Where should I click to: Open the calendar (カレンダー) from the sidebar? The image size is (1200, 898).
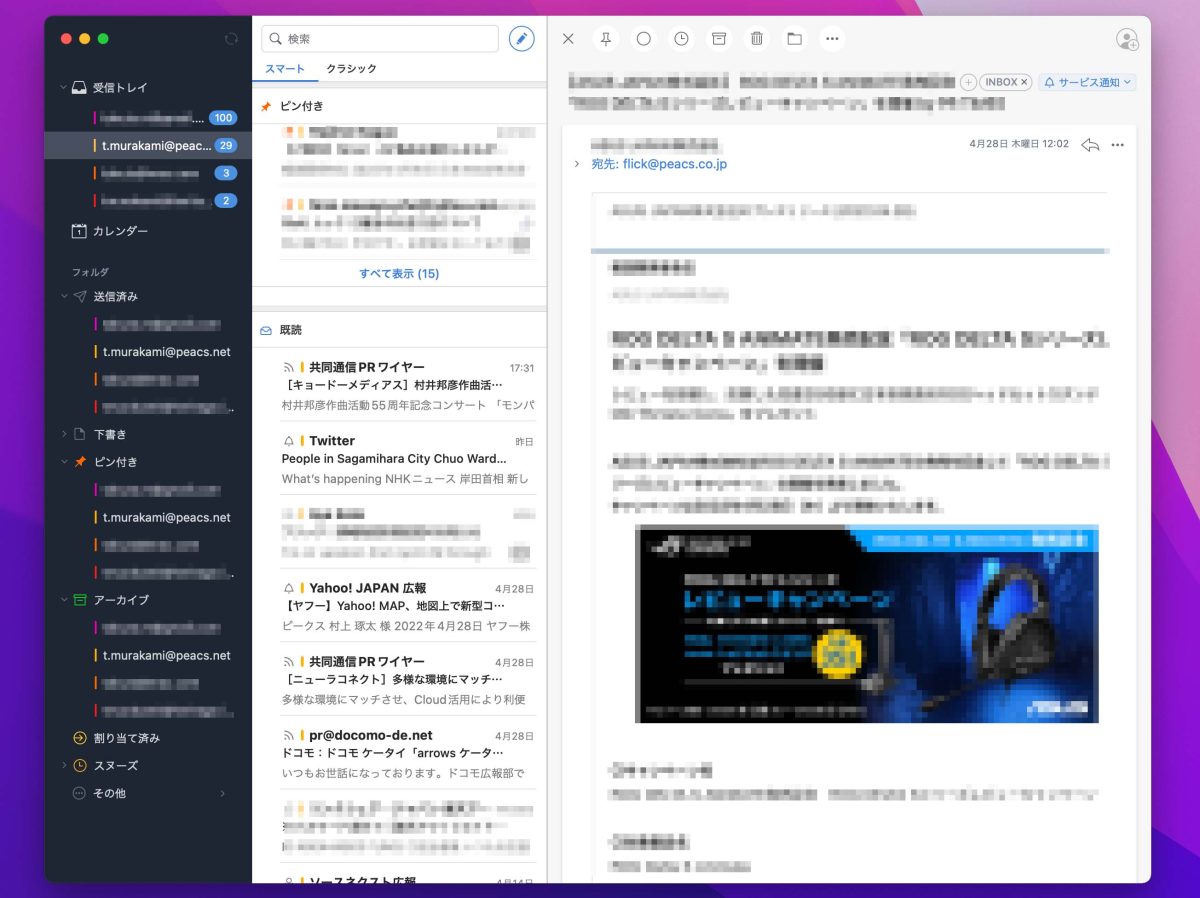(120, 231)
